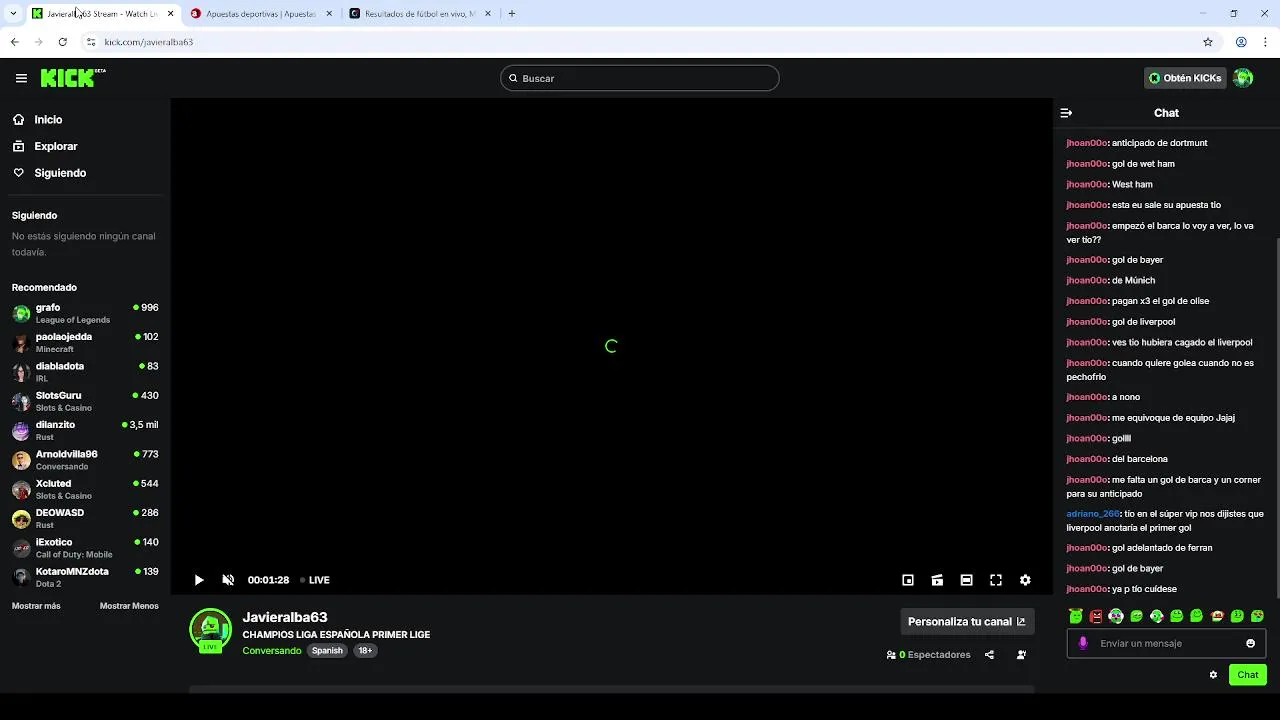
Task: Click iExotico avatar in recommended list
Action: [21, 548]
